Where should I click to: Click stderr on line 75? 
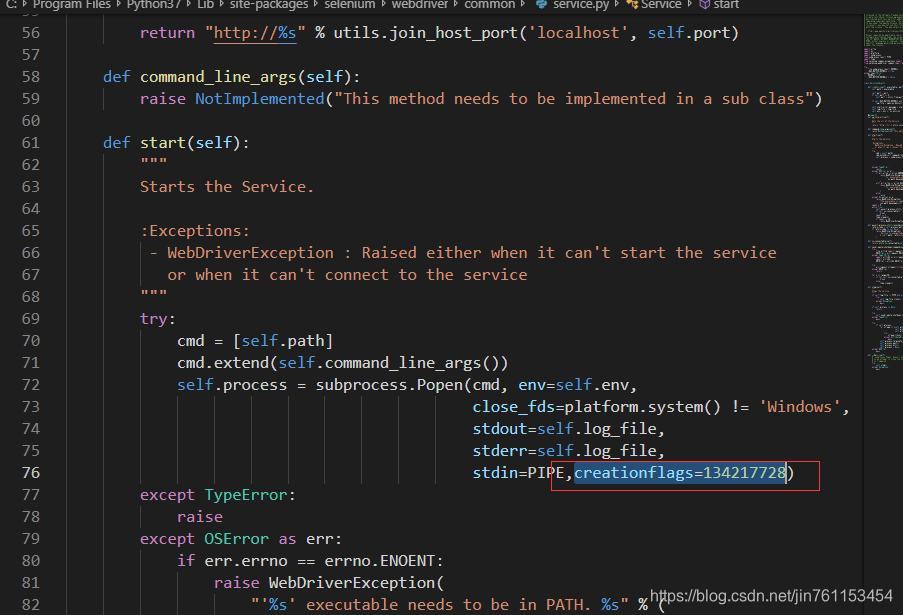[500, 451]
